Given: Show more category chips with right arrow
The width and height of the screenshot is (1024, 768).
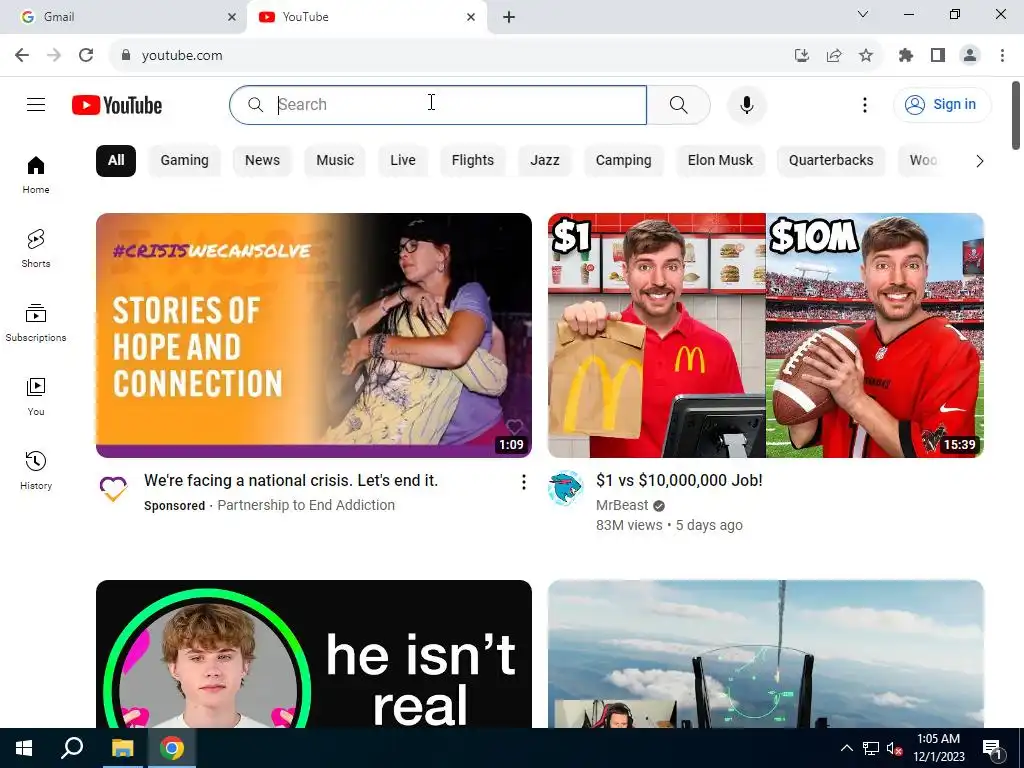Looking at the screenshot, I should click(979, 161).
